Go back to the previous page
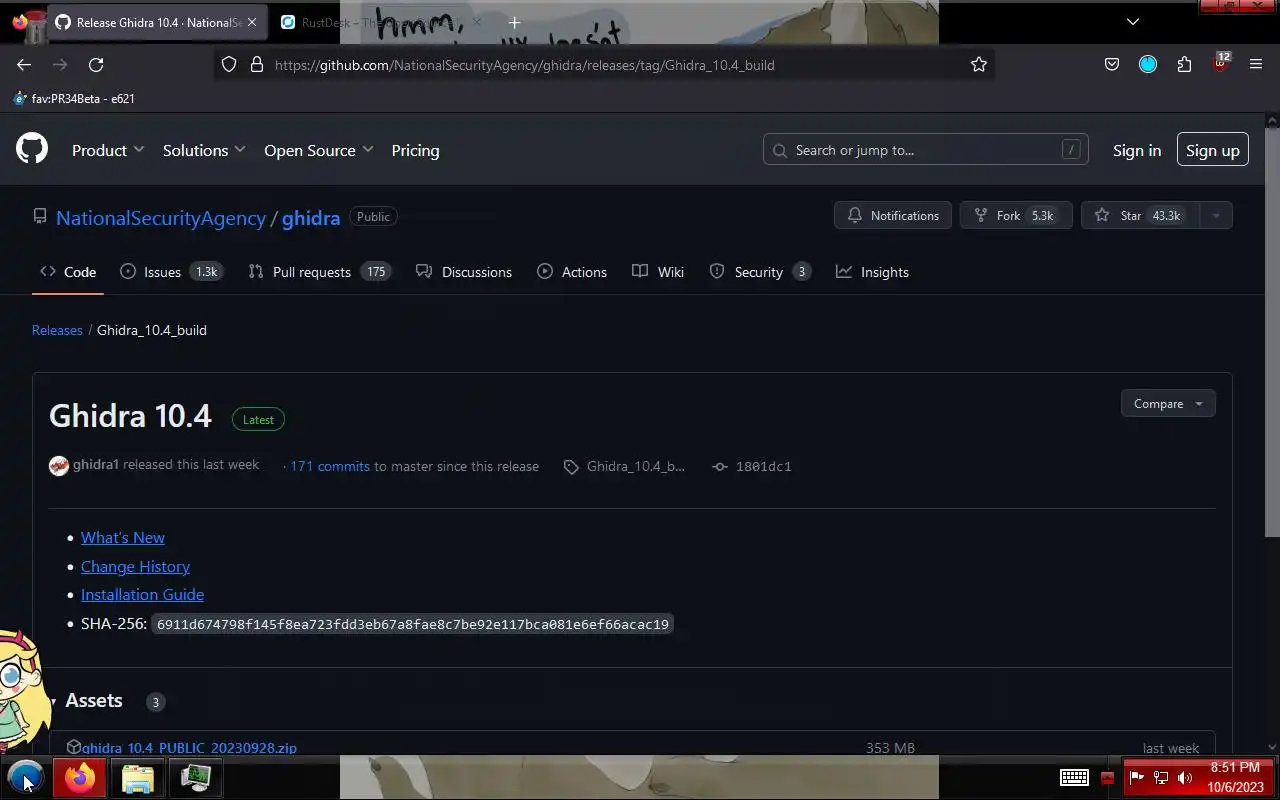 [24, 65]
